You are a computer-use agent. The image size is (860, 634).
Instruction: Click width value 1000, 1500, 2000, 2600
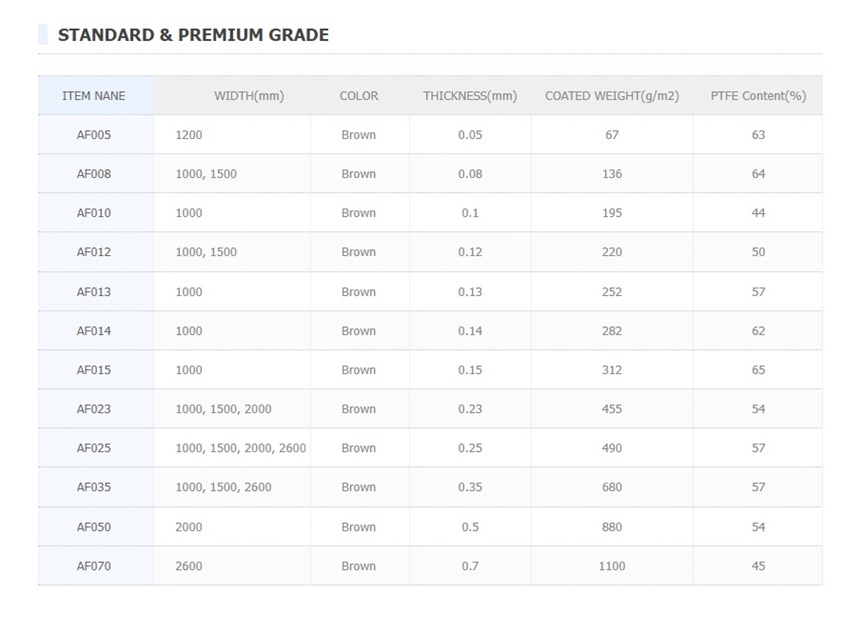coord(241,448)
